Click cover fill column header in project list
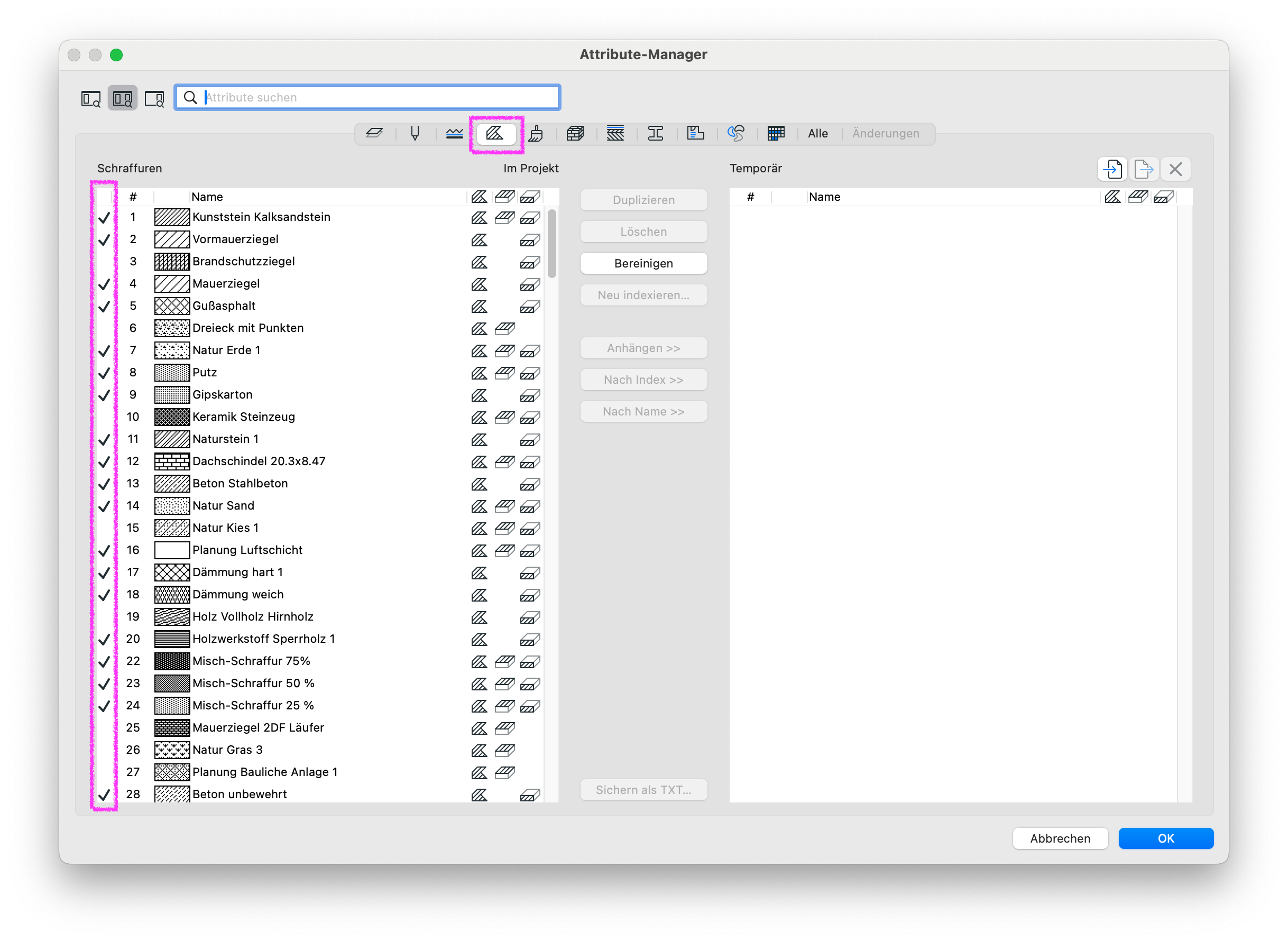Image resolution: width=1288 pixels, height=942 pixels. [505, 197]
